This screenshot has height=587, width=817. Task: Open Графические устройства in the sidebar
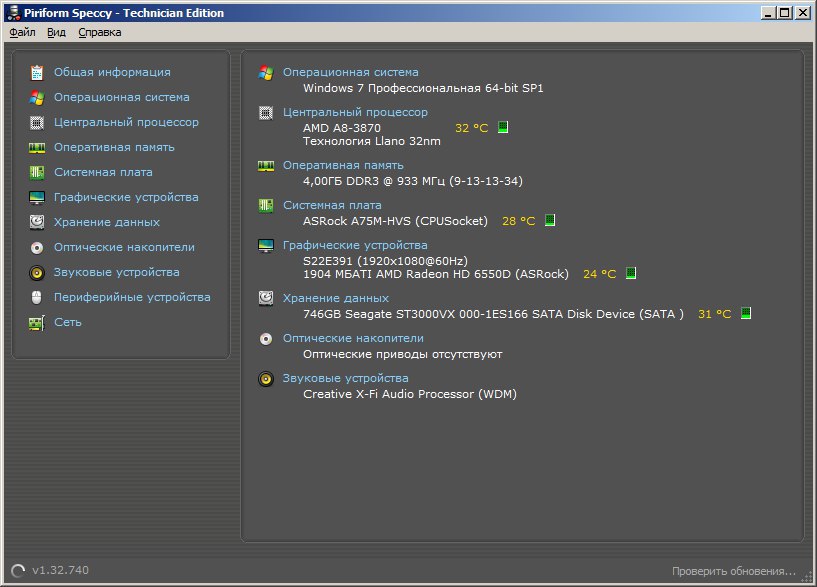[126, 197]
